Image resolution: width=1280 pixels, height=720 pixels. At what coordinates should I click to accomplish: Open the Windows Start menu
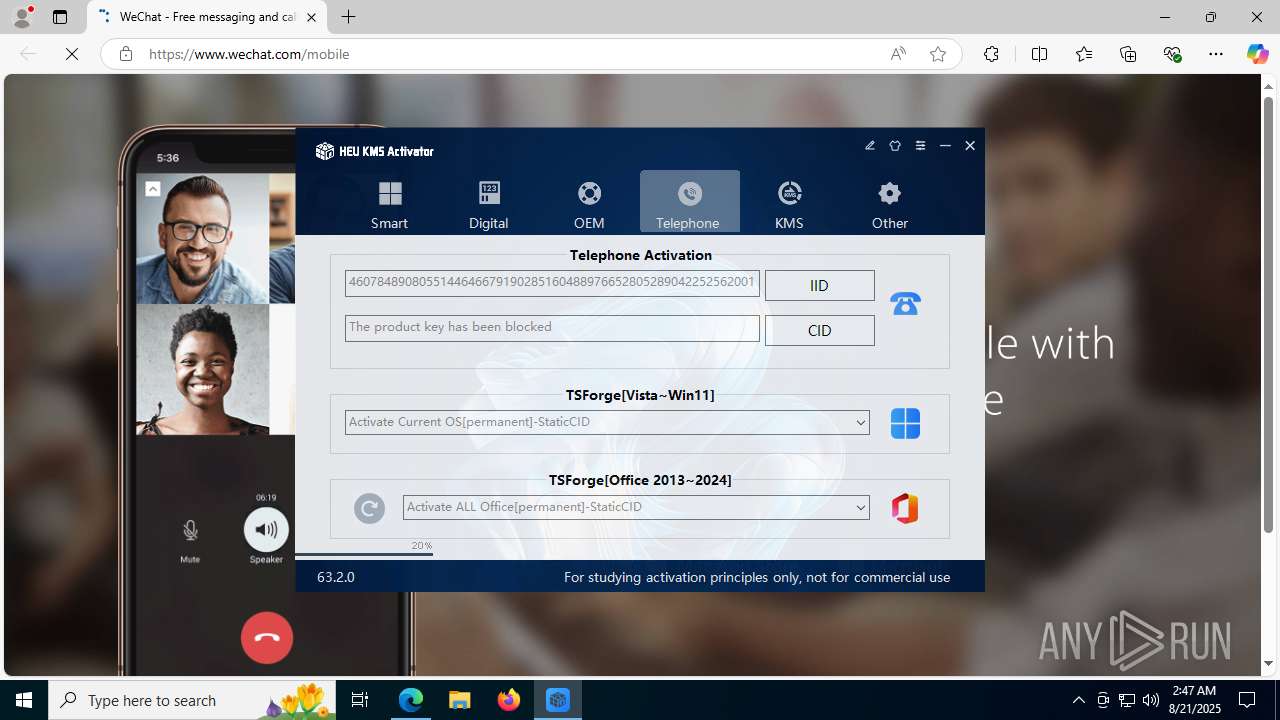24,700
